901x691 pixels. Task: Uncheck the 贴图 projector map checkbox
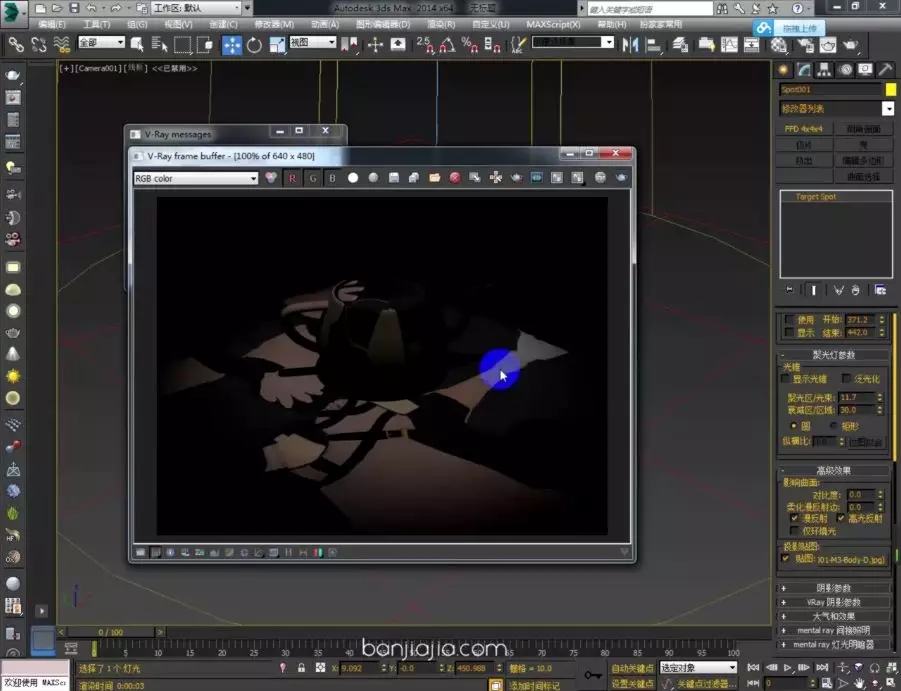786,558
